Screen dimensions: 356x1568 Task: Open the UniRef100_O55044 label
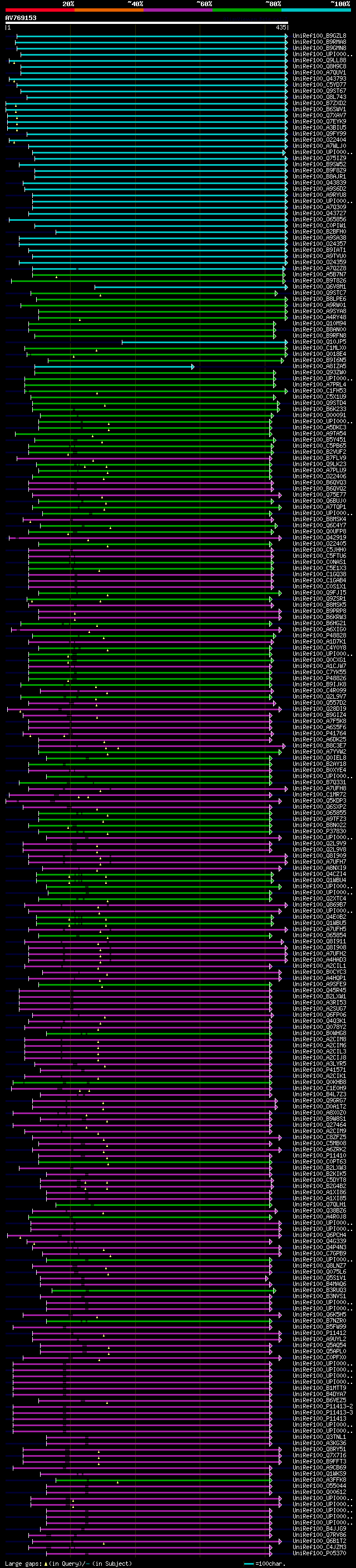[x=319, y=1486]
